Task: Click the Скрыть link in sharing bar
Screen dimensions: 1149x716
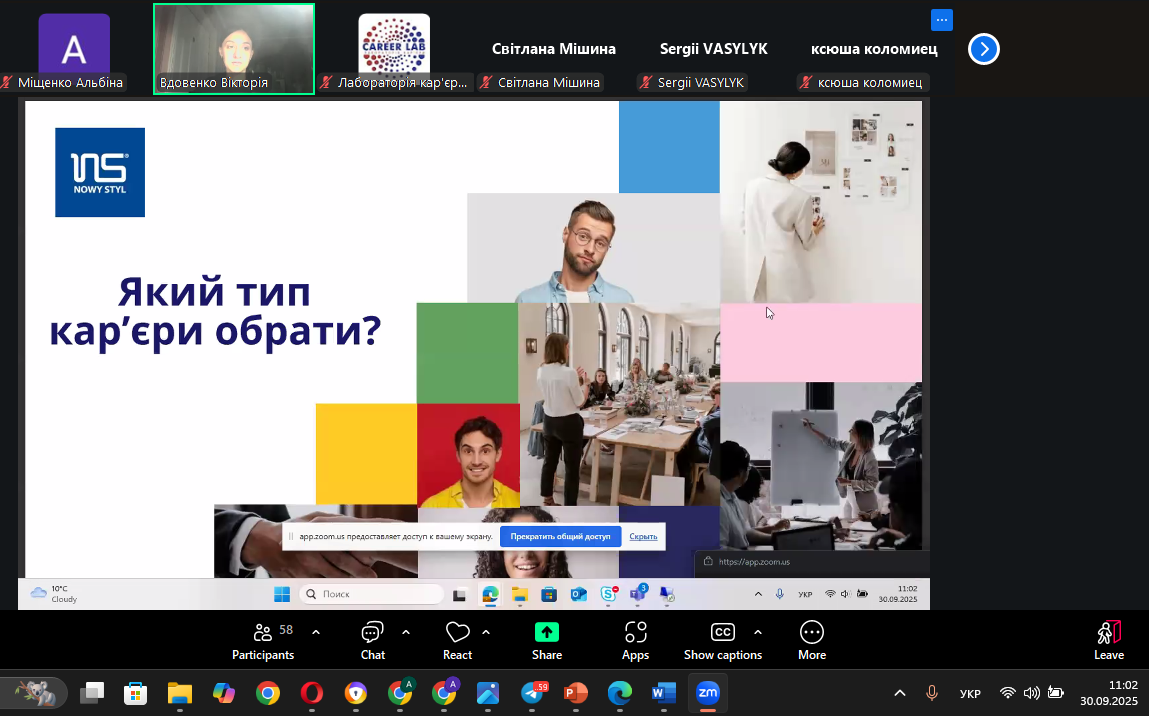Action: point(643,537)
